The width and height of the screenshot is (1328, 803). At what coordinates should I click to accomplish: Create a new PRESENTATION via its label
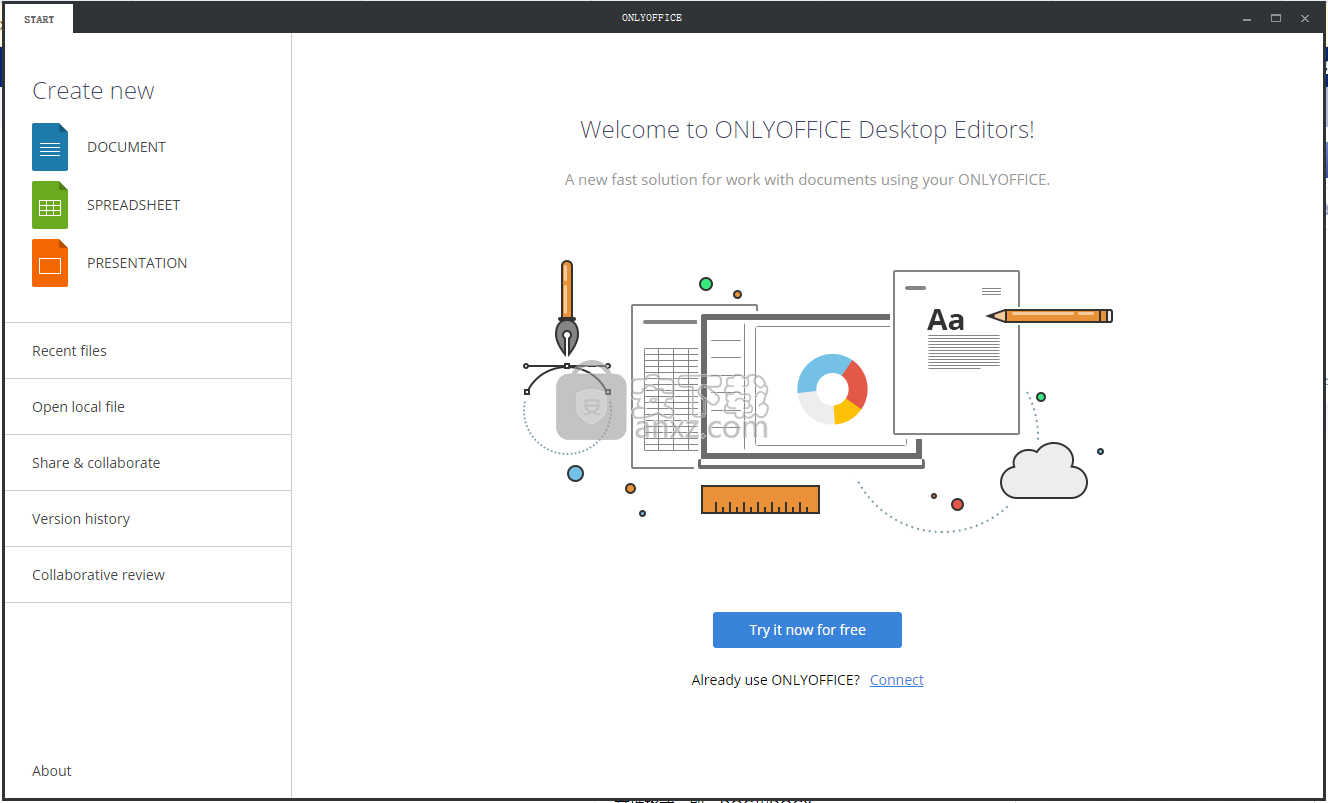tap(137, 263)
